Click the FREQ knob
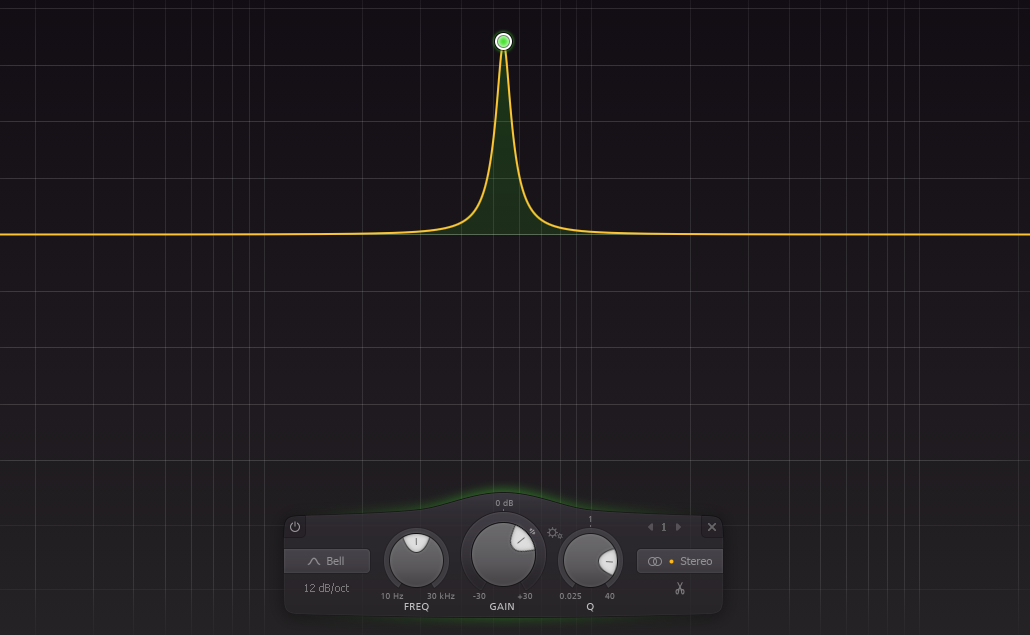 416,560
